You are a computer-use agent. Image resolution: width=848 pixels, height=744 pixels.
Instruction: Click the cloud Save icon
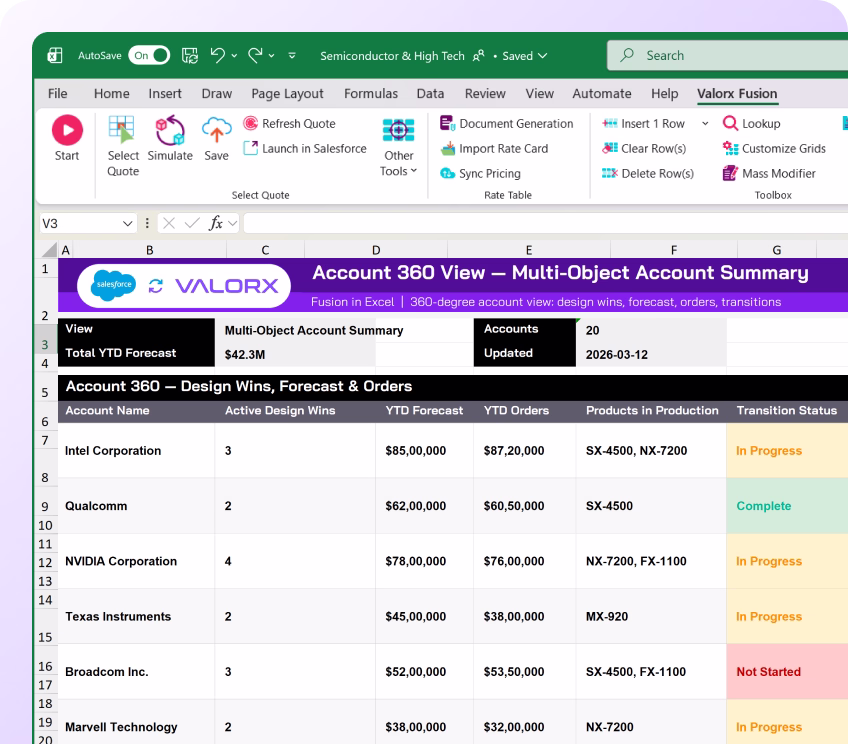(x=216, y=130)
